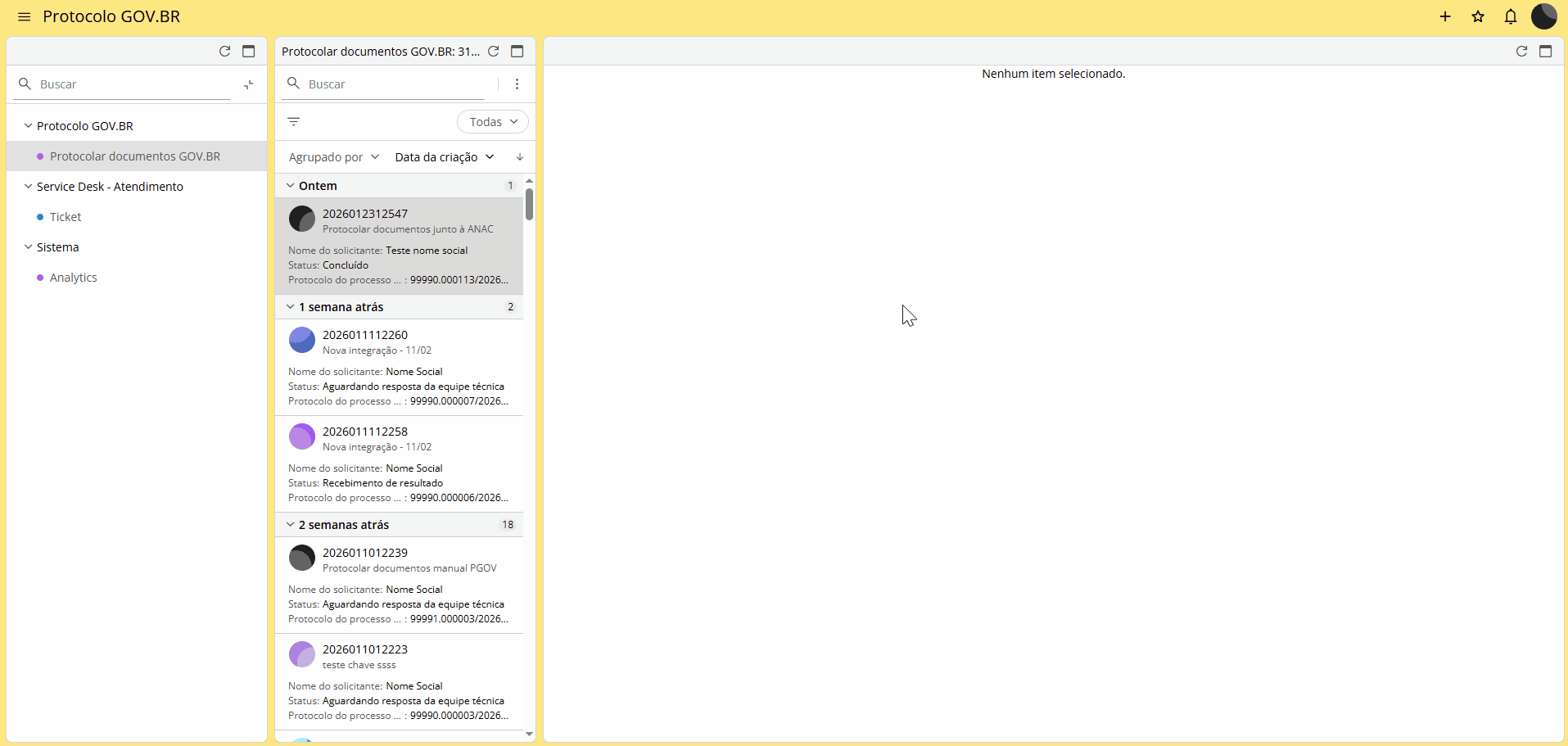The width and height of the screenshot is (1568, 746).
Task: Open the Todas filter dropdown
Action: point(493,122)
